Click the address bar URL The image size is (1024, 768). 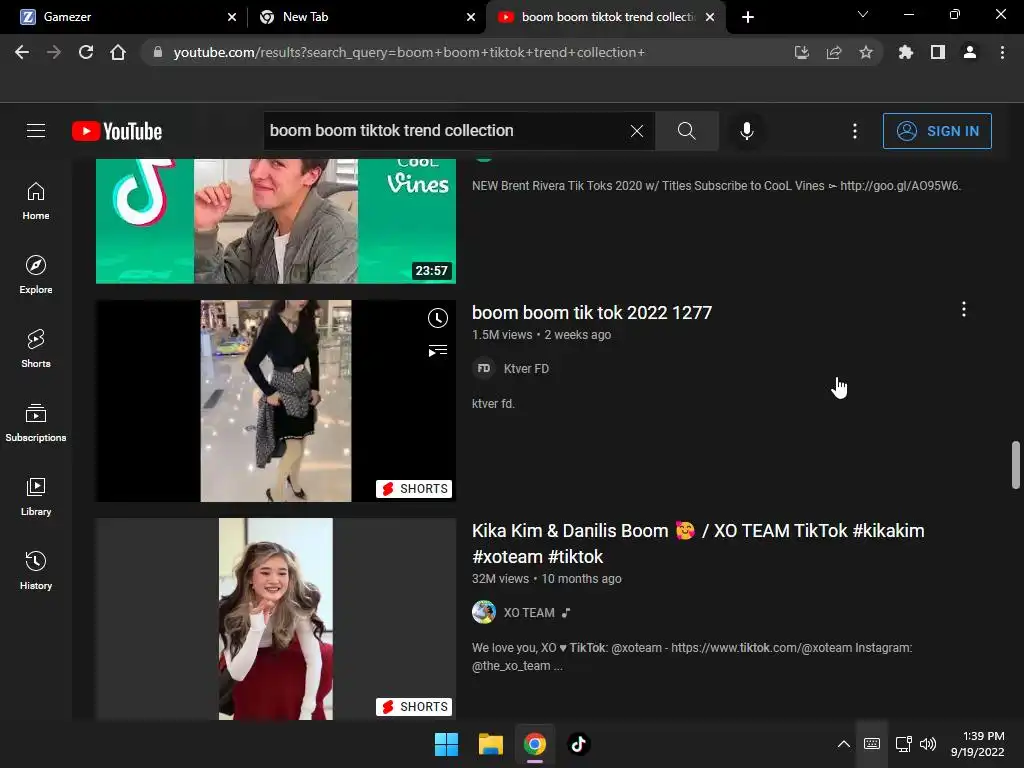coord(409,52)
